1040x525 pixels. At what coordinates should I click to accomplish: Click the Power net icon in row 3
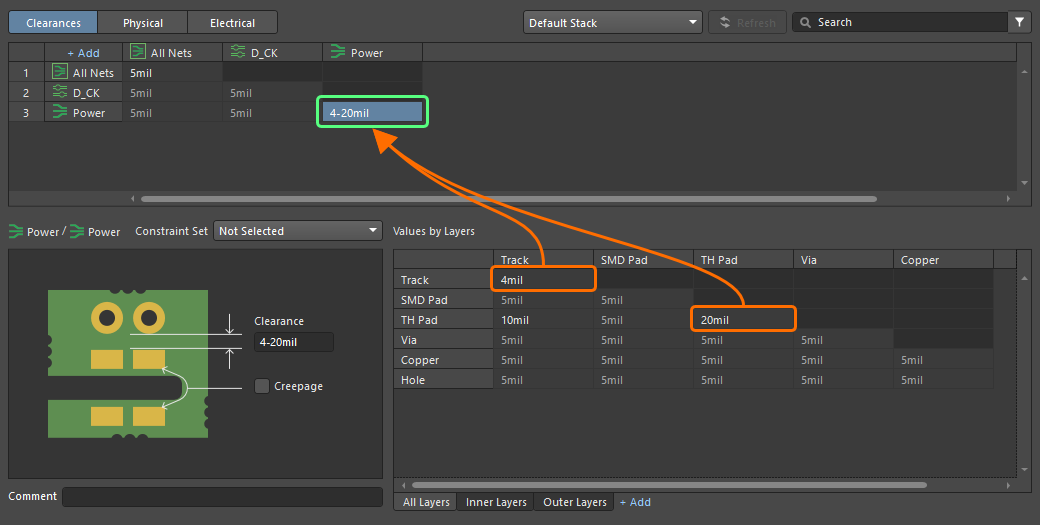pos(60,113)
